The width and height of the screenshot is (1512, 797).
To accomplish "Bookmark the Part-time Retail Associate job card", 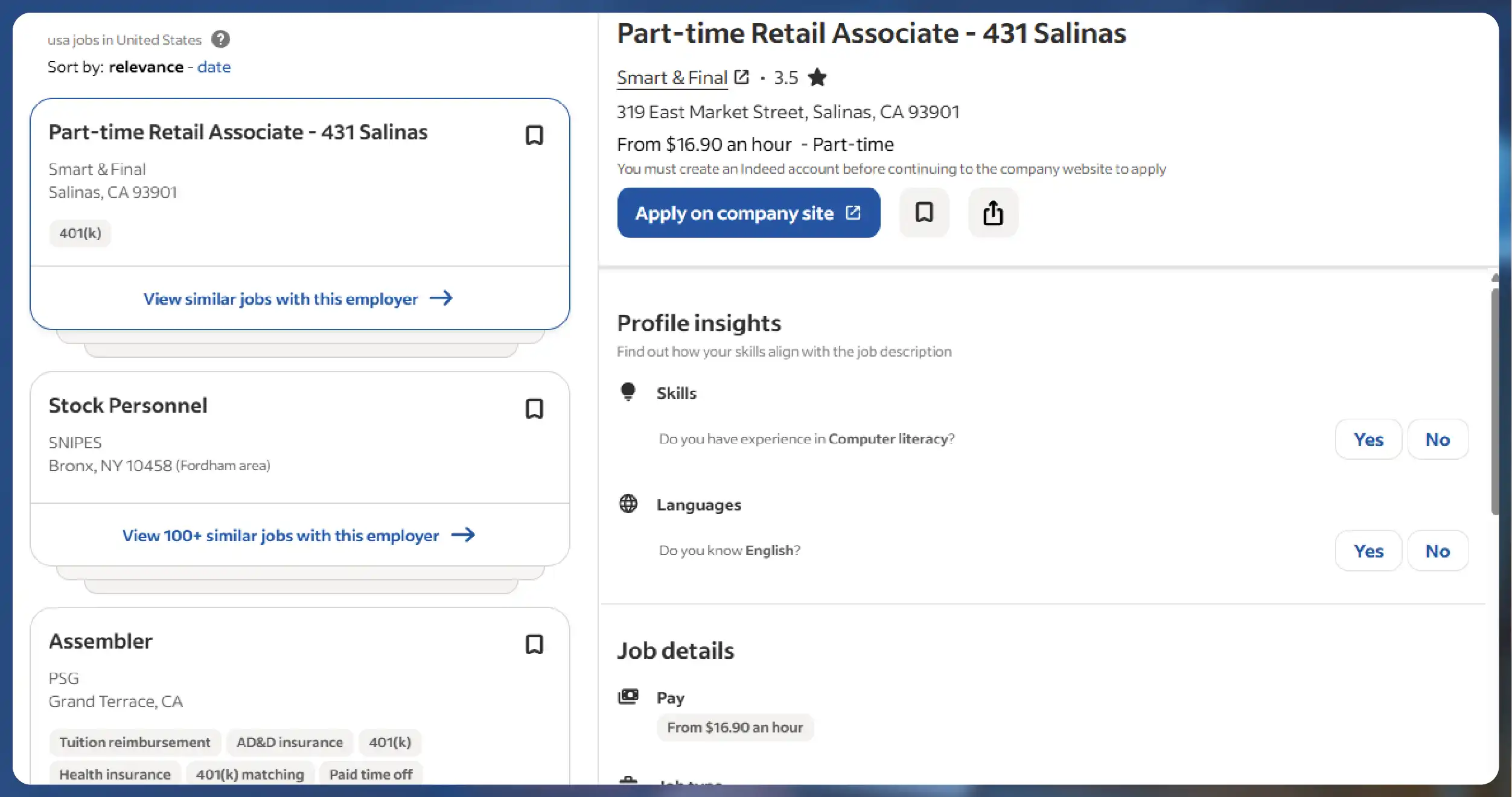I will [535, 135].
